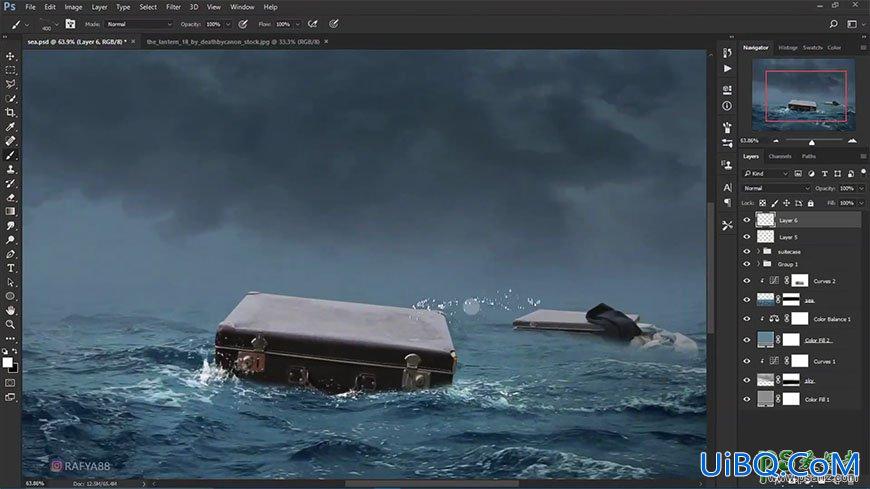
Task: Click the search icon in options bar
Action: pyautogui.click(x=833, y=24)
